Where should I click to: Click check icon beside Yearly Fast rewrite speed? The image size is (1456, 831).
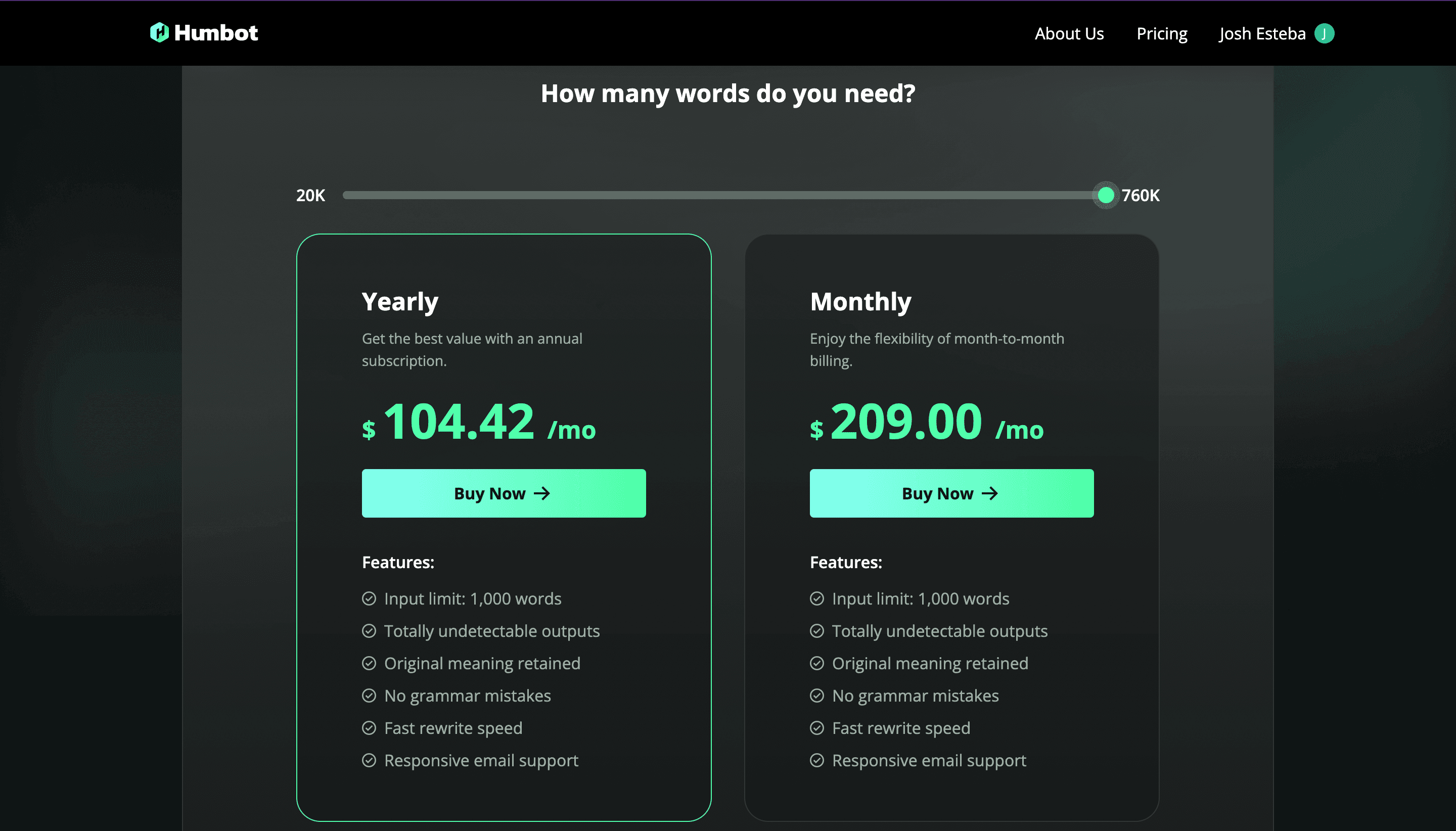click(369, 728)
